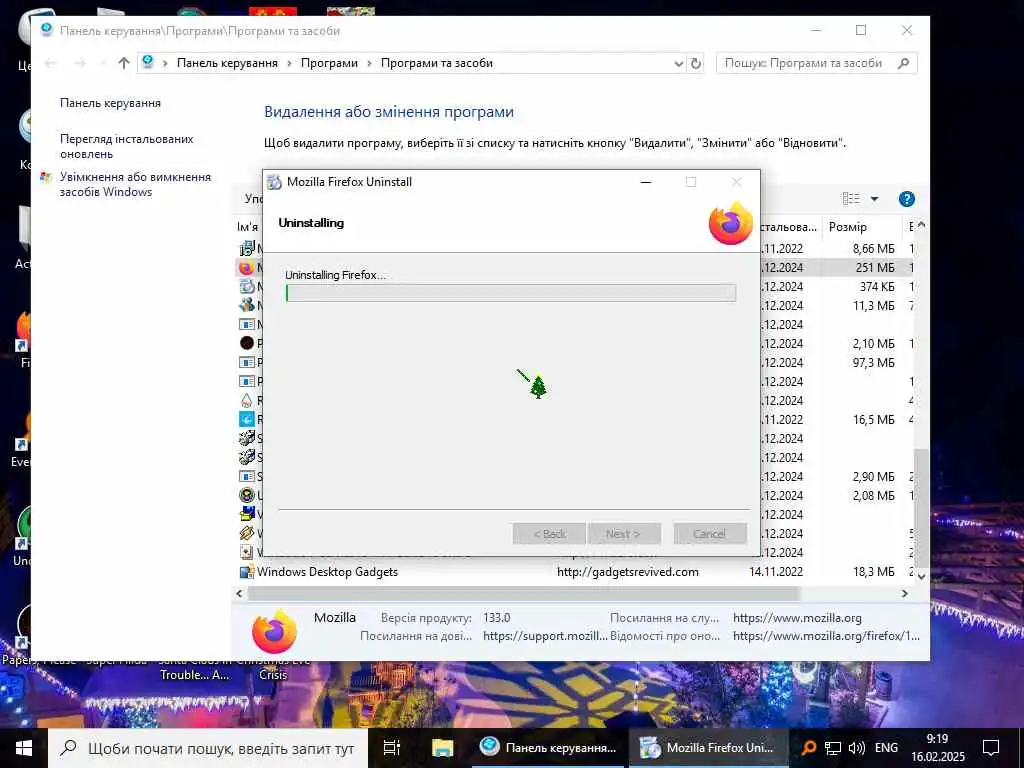Click the Next button in the uninstall dialog
The height and width of the screenshot is (768, 1024).
pos(624,534)
